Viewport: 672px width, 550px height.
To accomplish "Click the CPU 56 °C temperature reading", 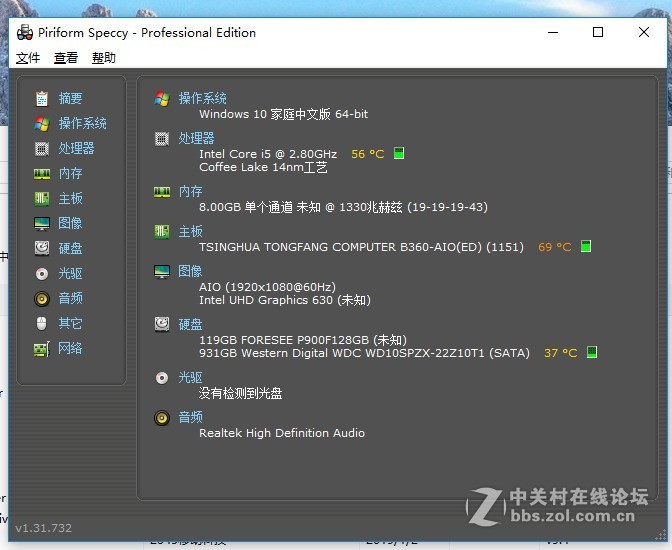I will point(368,154).
